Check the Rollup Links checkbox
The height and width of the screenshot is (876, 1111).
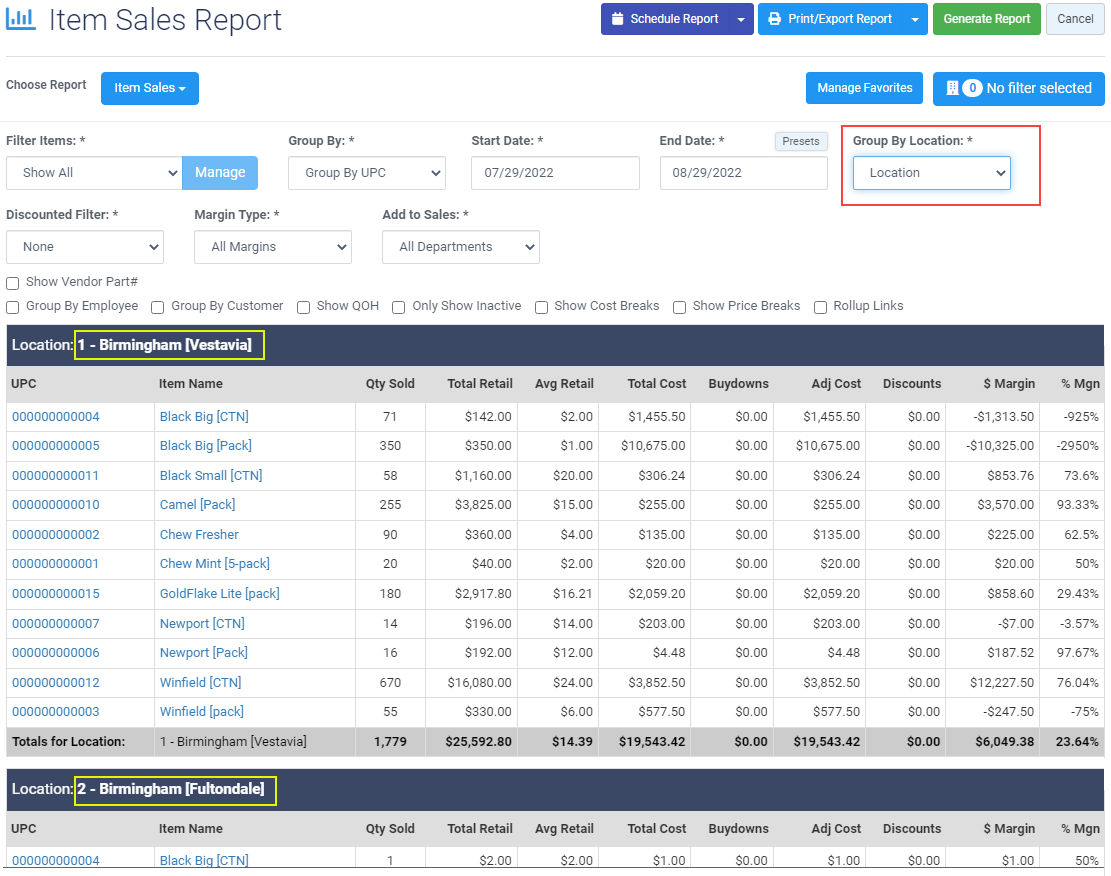[x=820, y=308]
